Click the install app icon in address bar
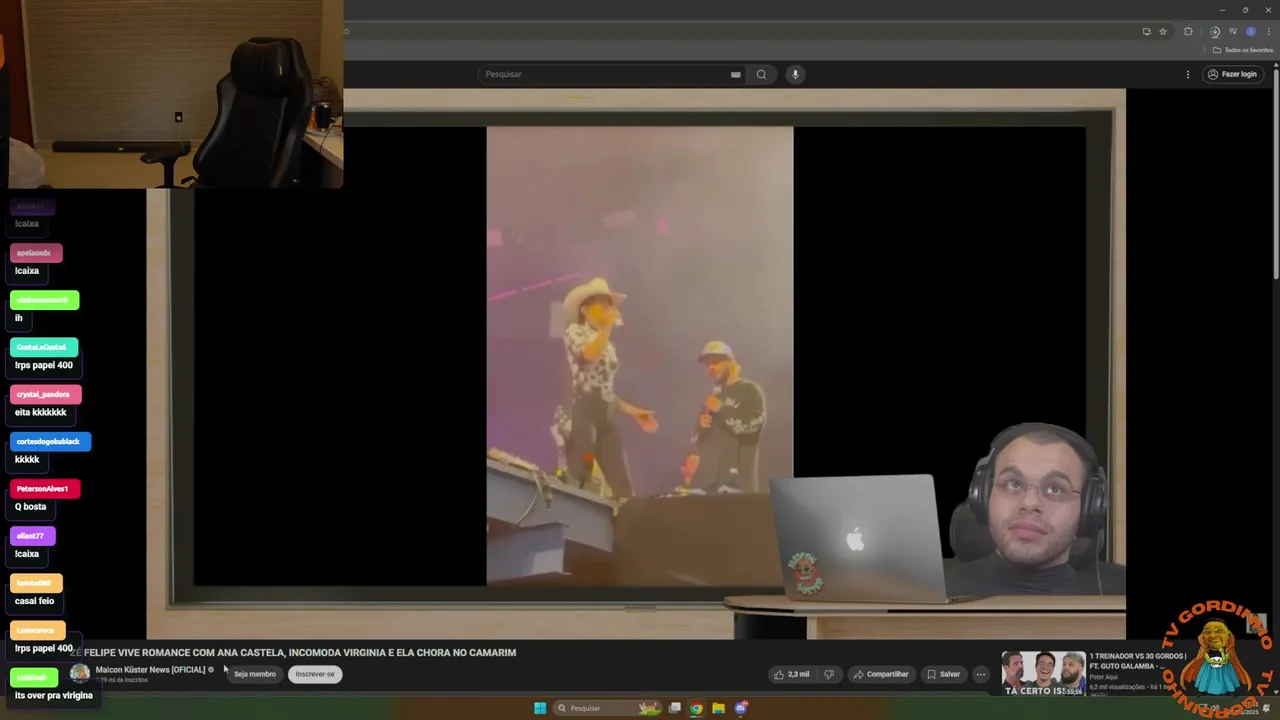Image resolution: width=1280 pixels, height=720 pixels. click(x=1146, y=31)
